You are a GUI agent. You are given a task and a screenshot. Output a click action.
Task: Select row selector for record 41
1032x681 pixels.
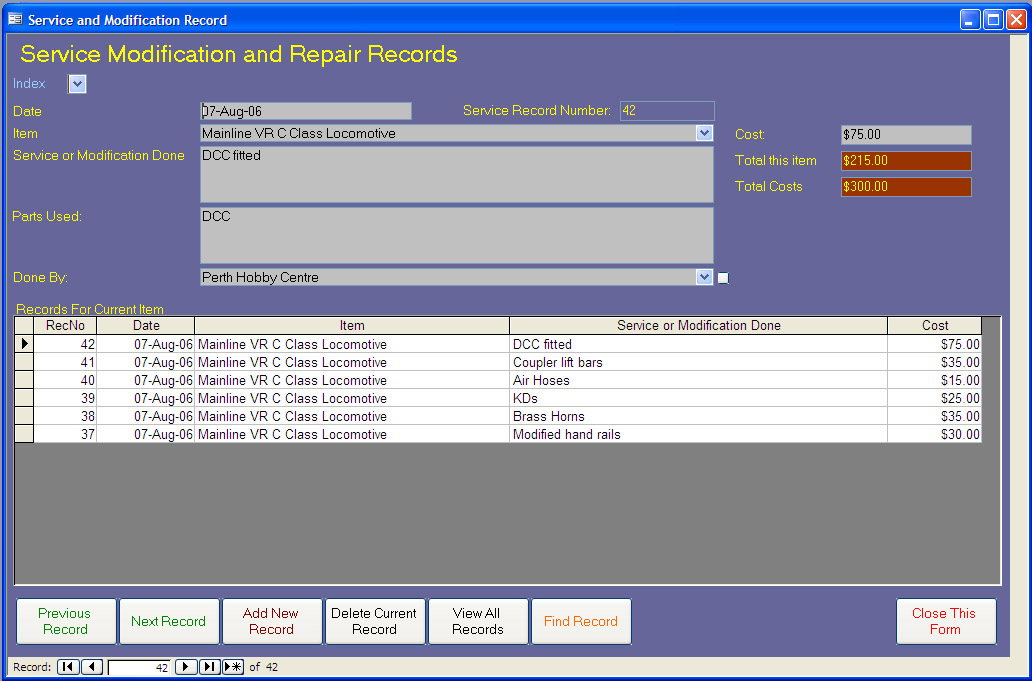24,362
